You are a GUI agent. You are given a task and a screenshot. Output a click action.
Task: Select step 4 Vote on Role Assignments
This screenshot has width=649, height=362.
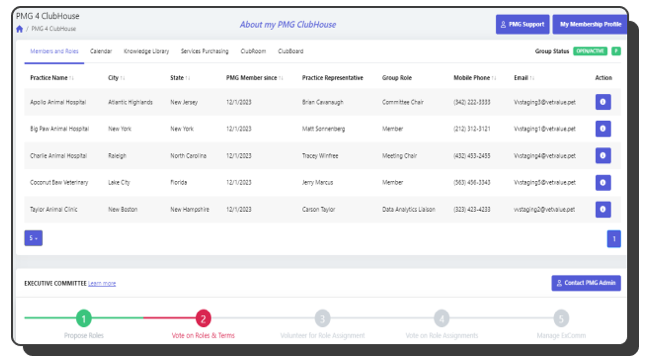click(x=442, y=319)
